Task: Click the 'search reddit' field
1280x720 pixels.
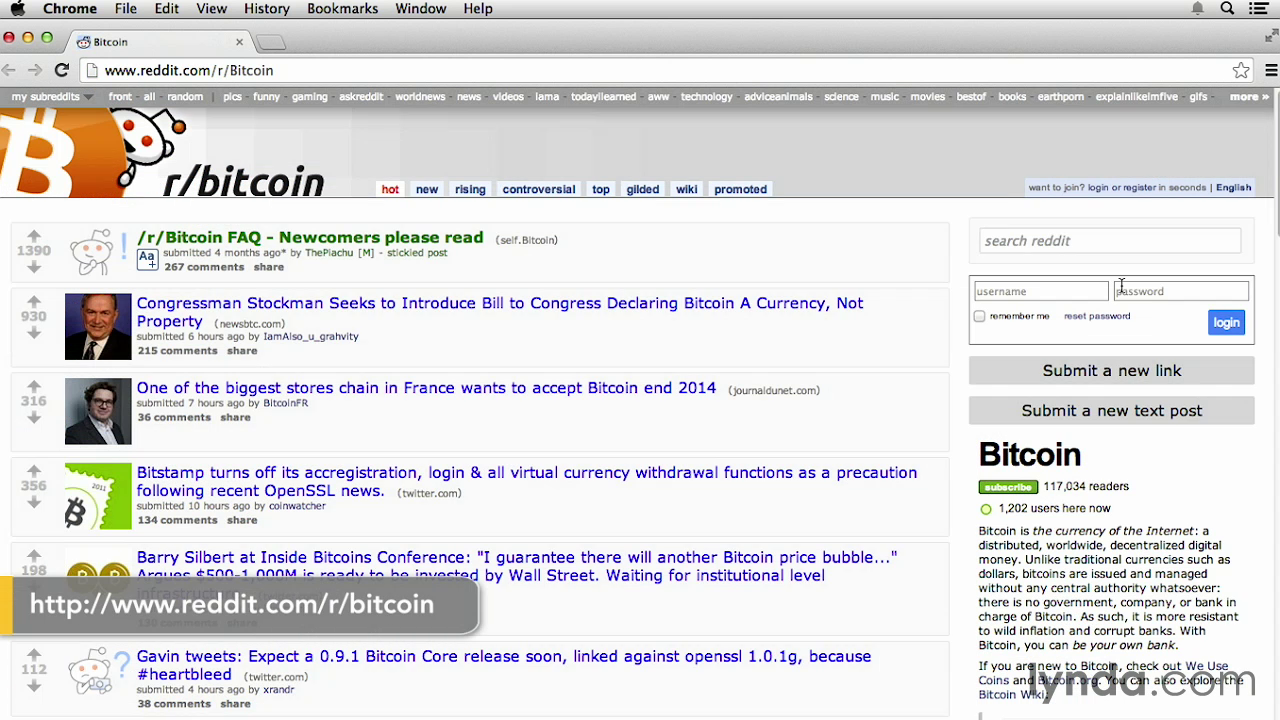Action: tap(1110, 241)
